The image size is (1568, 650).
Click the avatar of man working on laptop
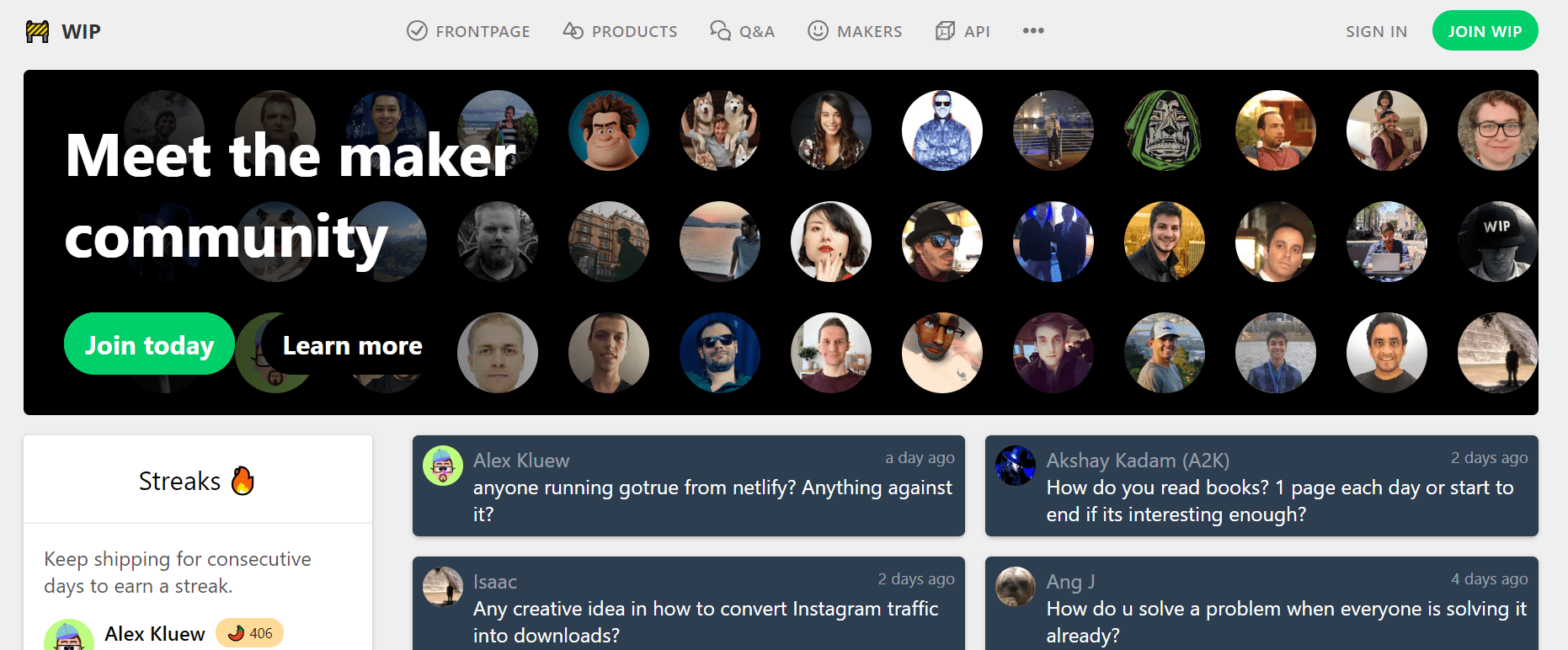pos(1387,242)
